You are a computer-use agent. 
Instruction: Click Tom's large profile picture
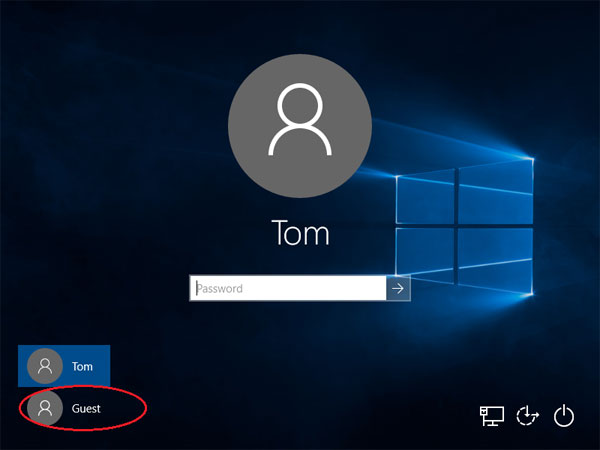tap(300, 126)
